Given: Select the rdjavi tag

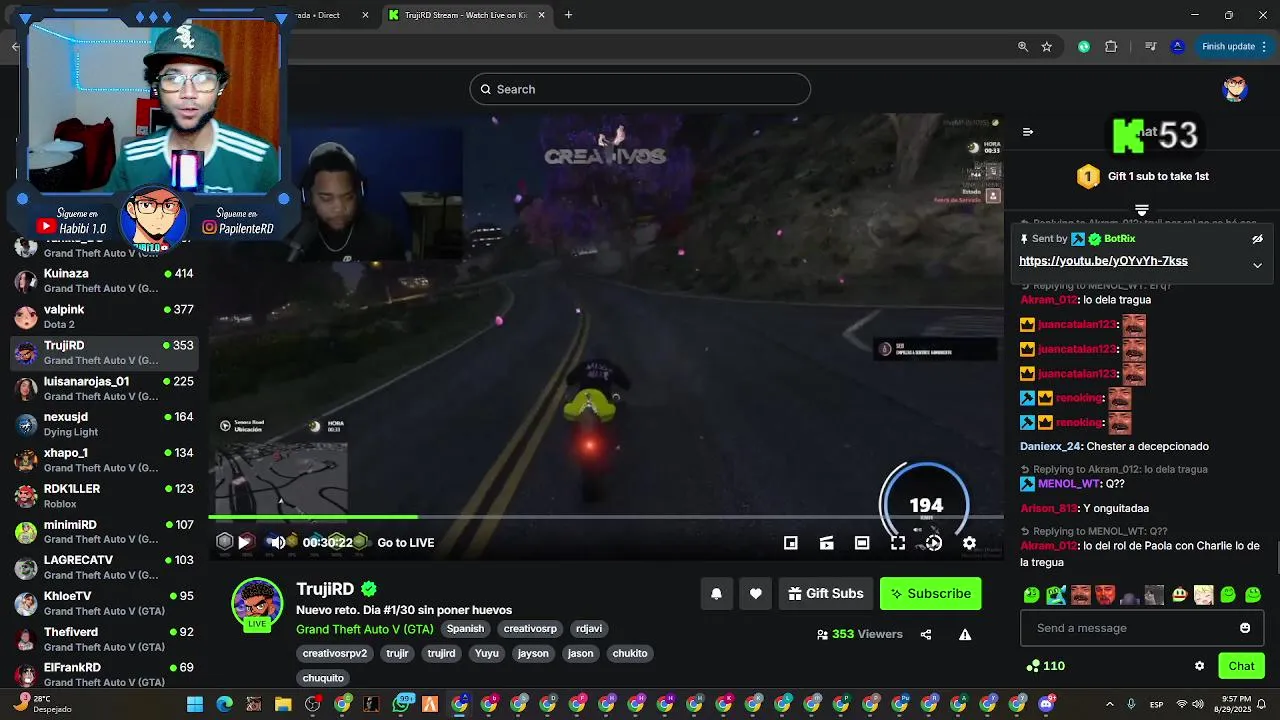Looking at the screenshot, I should tap(589, 629).
